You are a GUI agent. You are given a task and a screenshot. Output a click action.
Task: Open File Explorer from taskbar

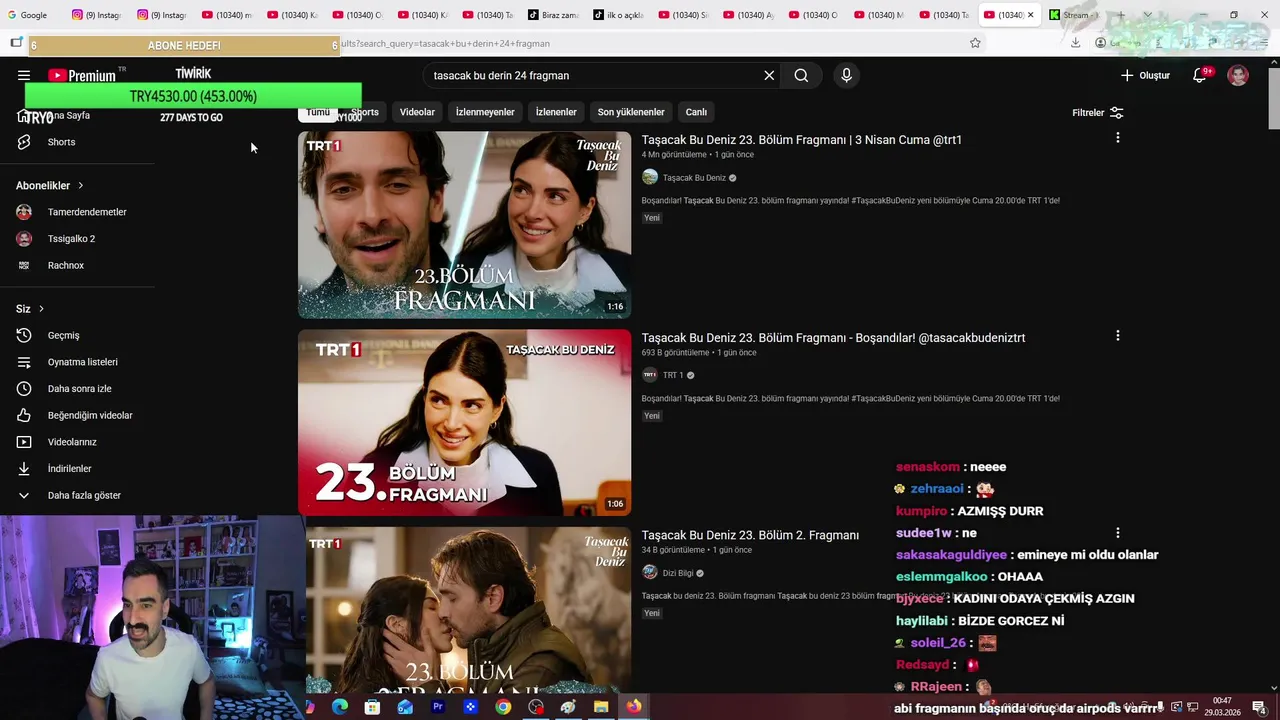(x=601, y=707)
